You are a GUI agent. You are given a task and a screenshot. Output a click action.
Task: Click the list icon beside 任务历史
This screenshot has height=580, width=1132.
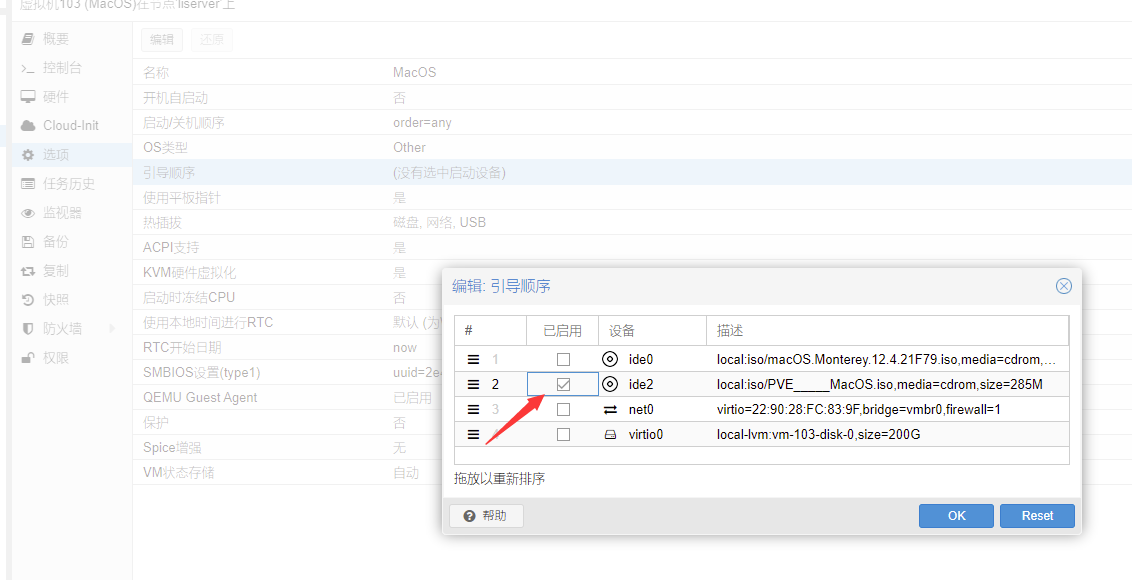tap(28, 183)
